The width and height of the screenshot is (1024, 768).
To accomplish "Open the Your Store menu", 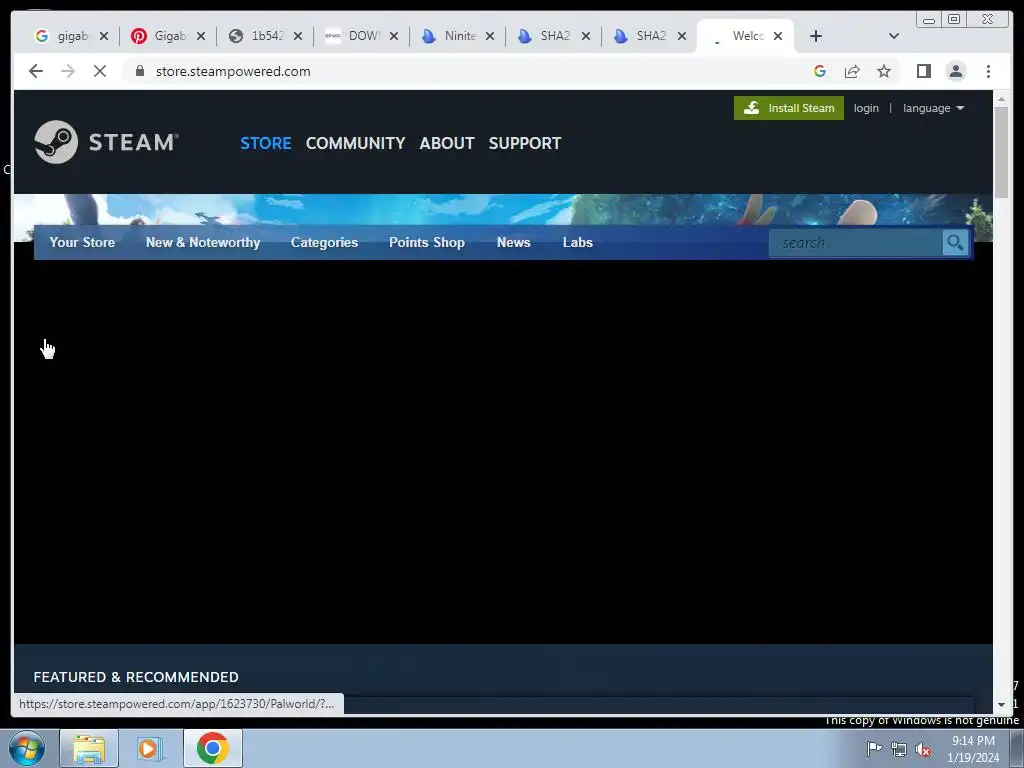I will pyautogui.click(x=82, y=242).
